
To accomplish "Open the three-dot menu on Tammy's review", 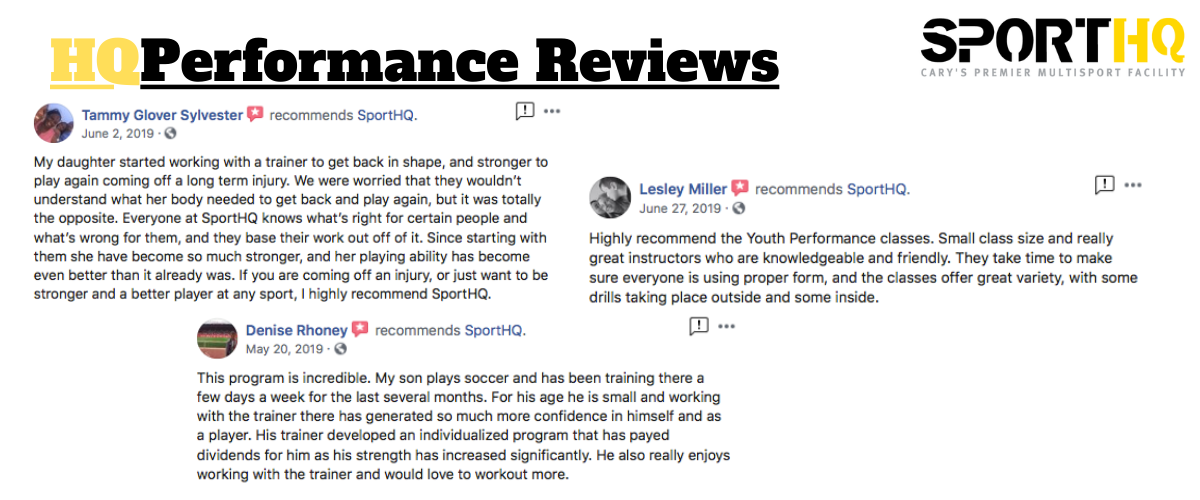I will (552, 110).
